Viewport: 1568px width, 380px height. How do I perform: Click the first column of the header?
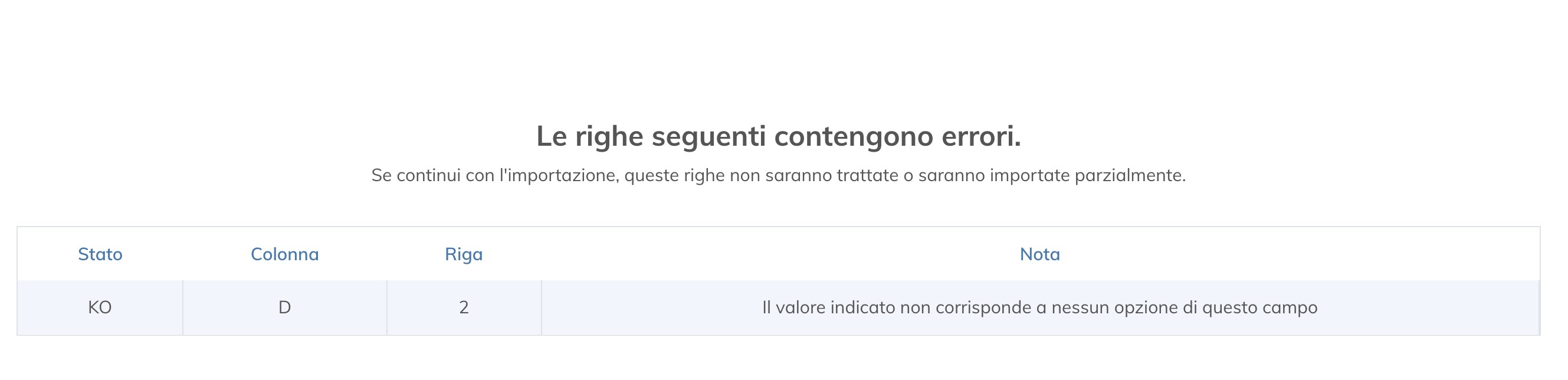click(100, 254)
